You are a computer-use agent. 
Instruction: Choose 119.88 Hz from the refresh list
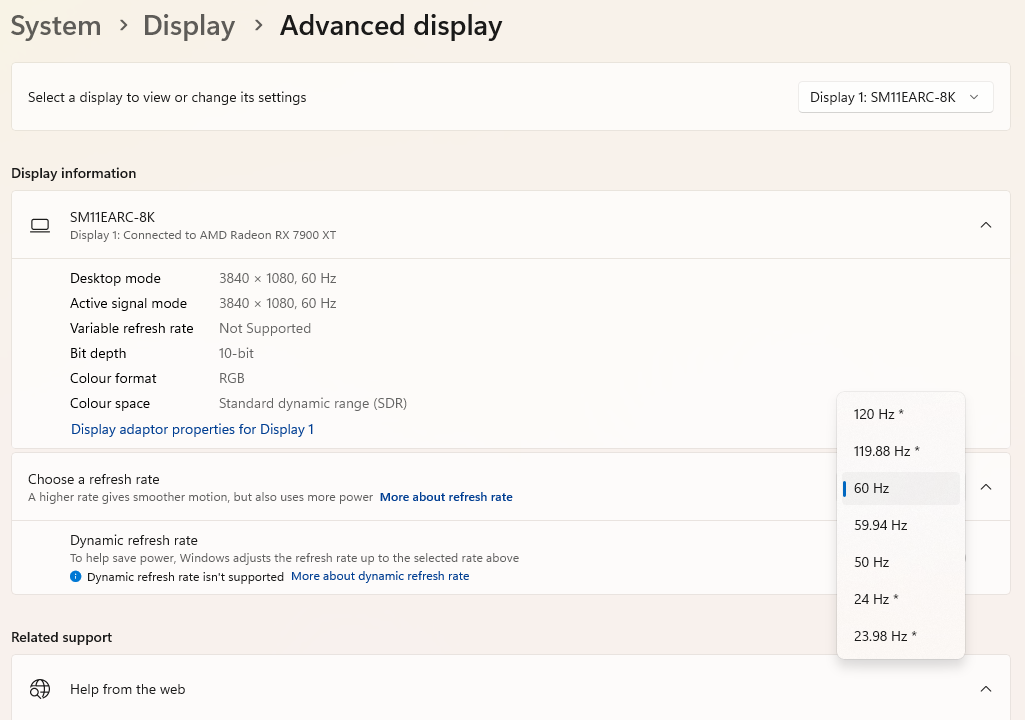(x=901, y=451)
